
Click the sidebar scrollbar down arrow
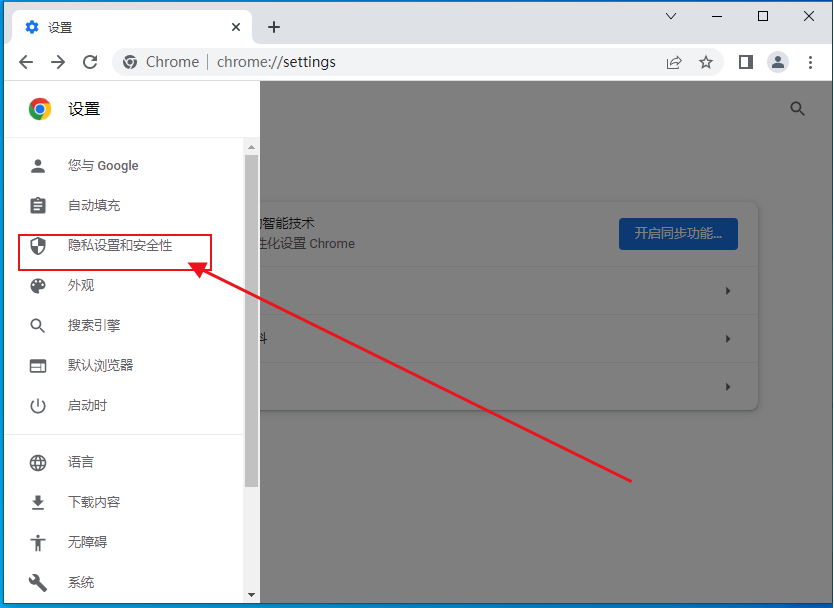[x=252, y=595]
